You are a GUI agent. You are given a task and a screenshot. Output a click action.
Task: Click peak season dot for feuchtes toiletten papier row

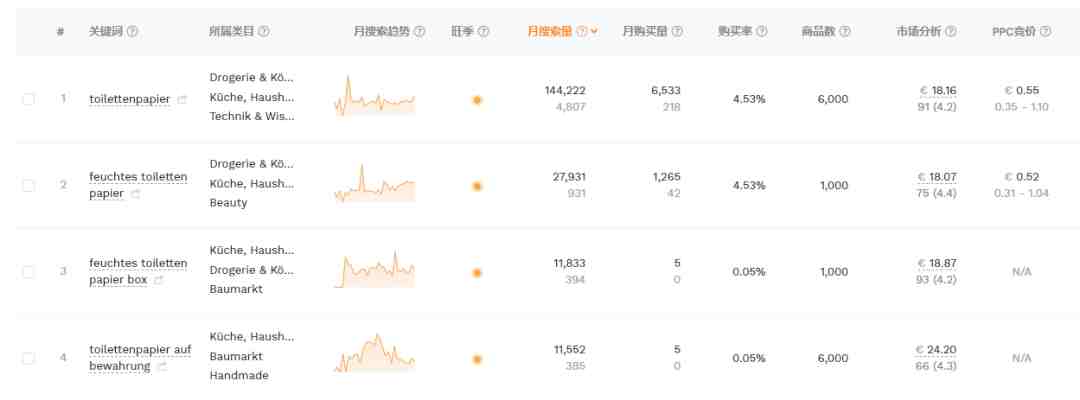tap(477, 186)
